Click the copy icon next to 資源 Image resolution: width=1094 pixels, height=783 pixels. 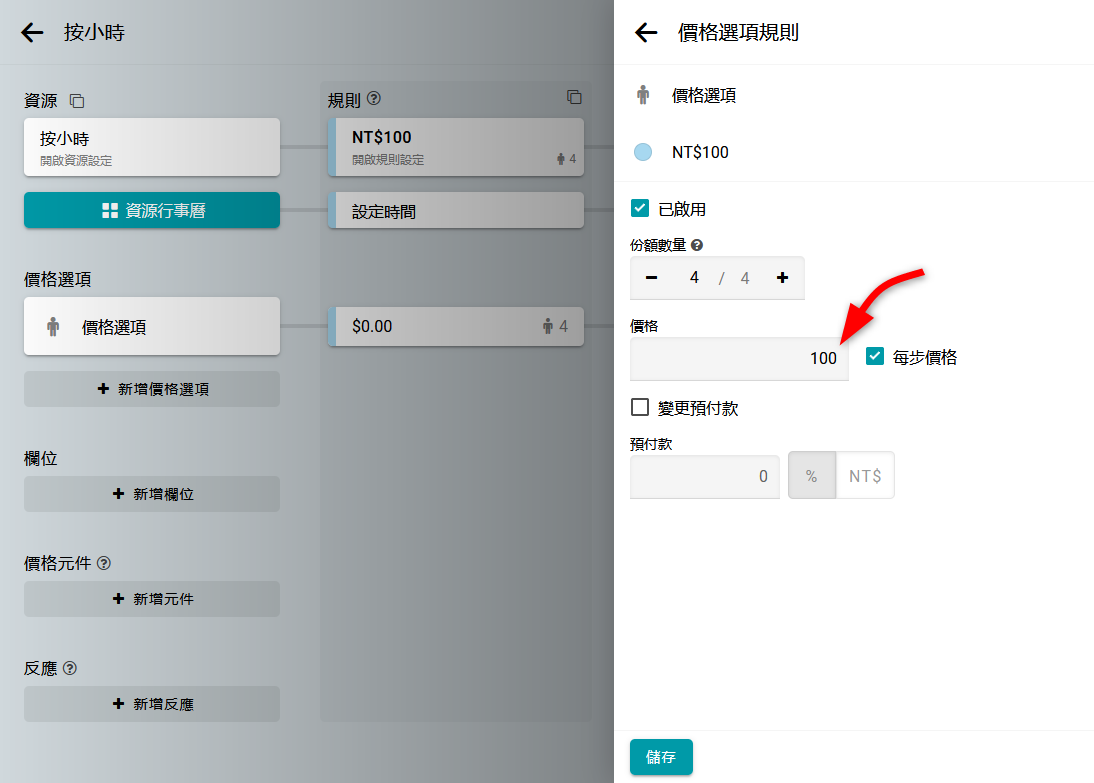pos(77,101)
